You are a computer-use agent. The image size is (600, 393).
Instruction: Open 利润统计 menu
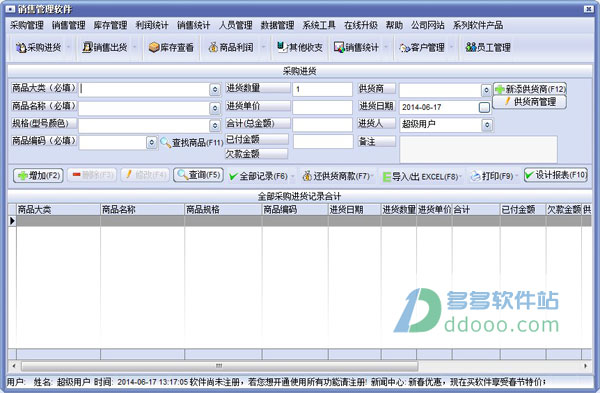click(x=152, y=25)
